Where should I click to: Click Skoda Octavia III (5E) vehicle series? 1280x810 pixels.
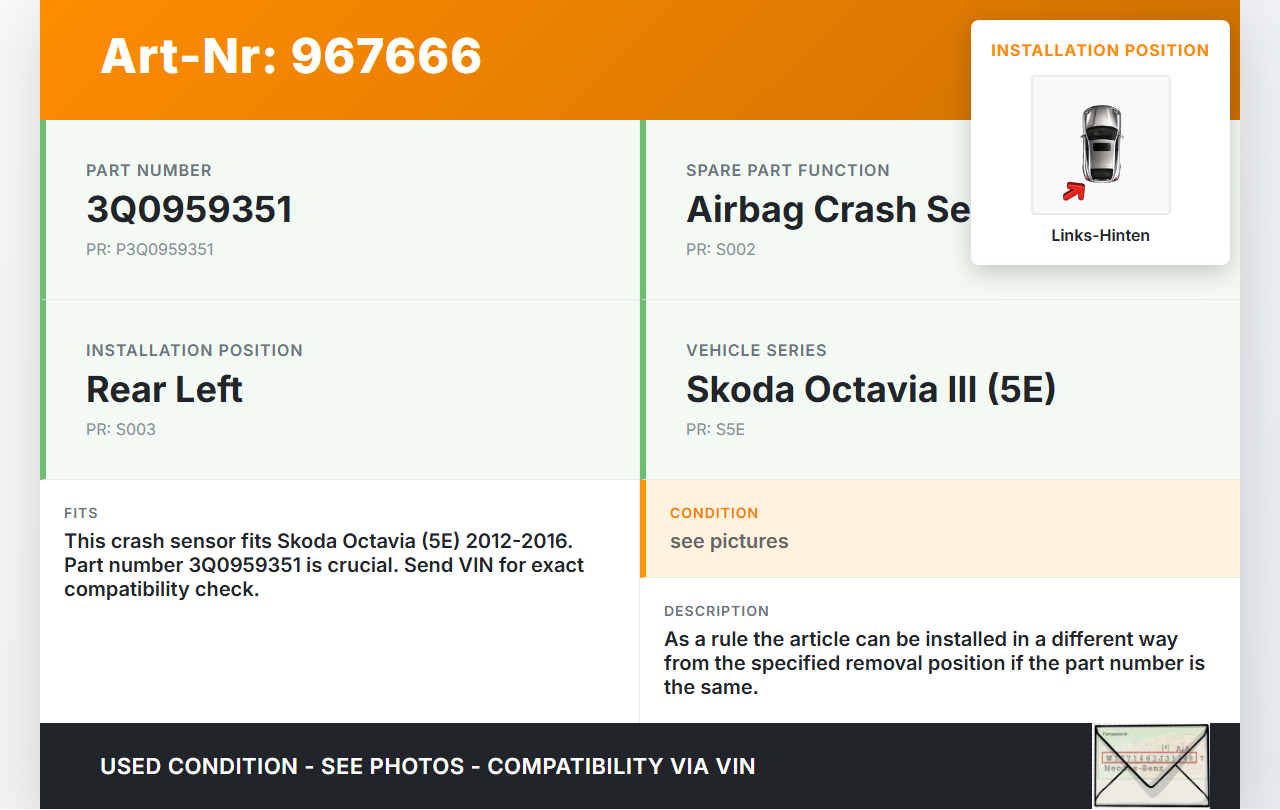pyautogui.click(x=870, y=390)
